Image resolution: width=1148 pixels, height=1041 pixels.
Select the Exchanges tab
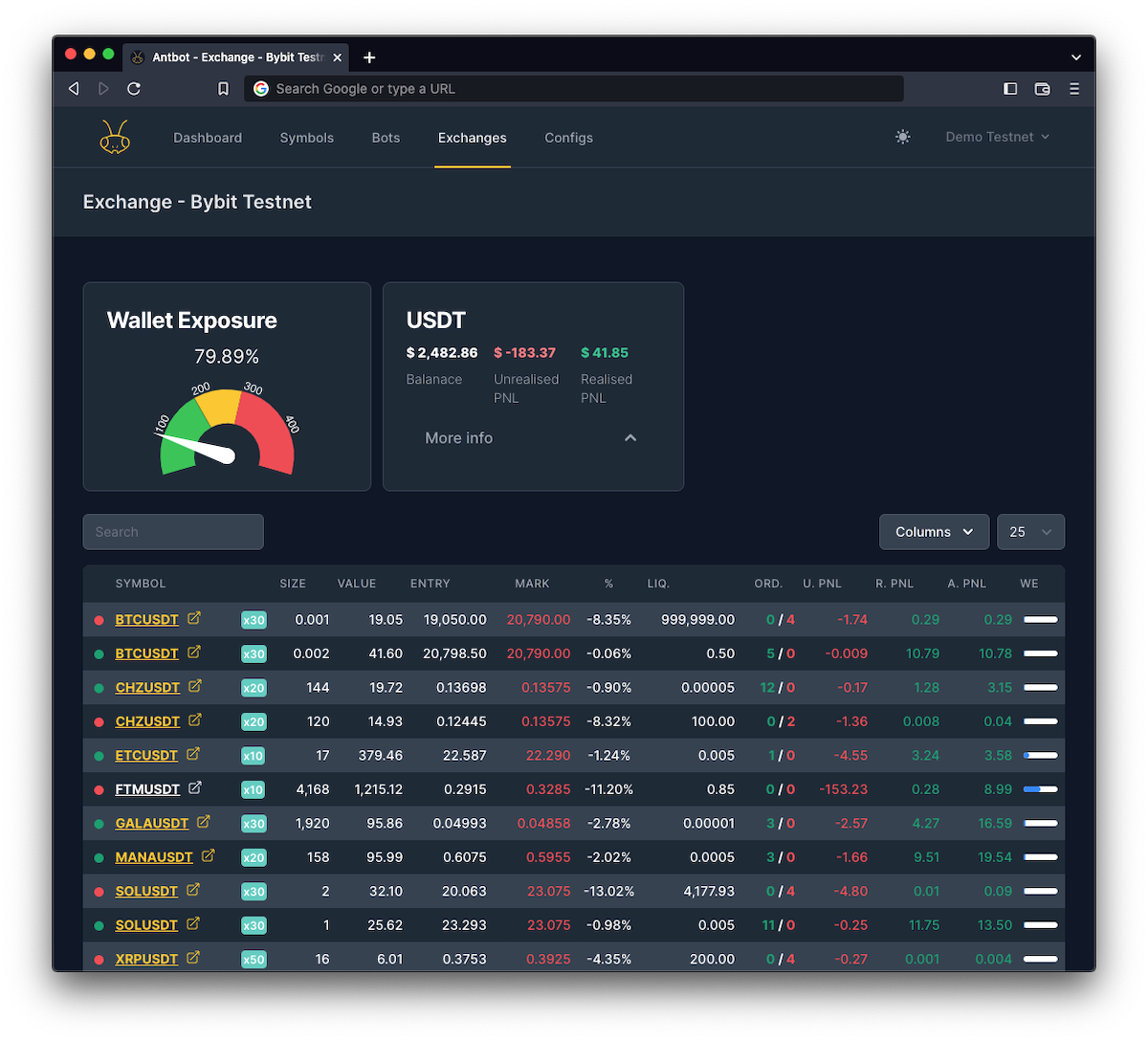pyautogui.click(x=473, y=138)
